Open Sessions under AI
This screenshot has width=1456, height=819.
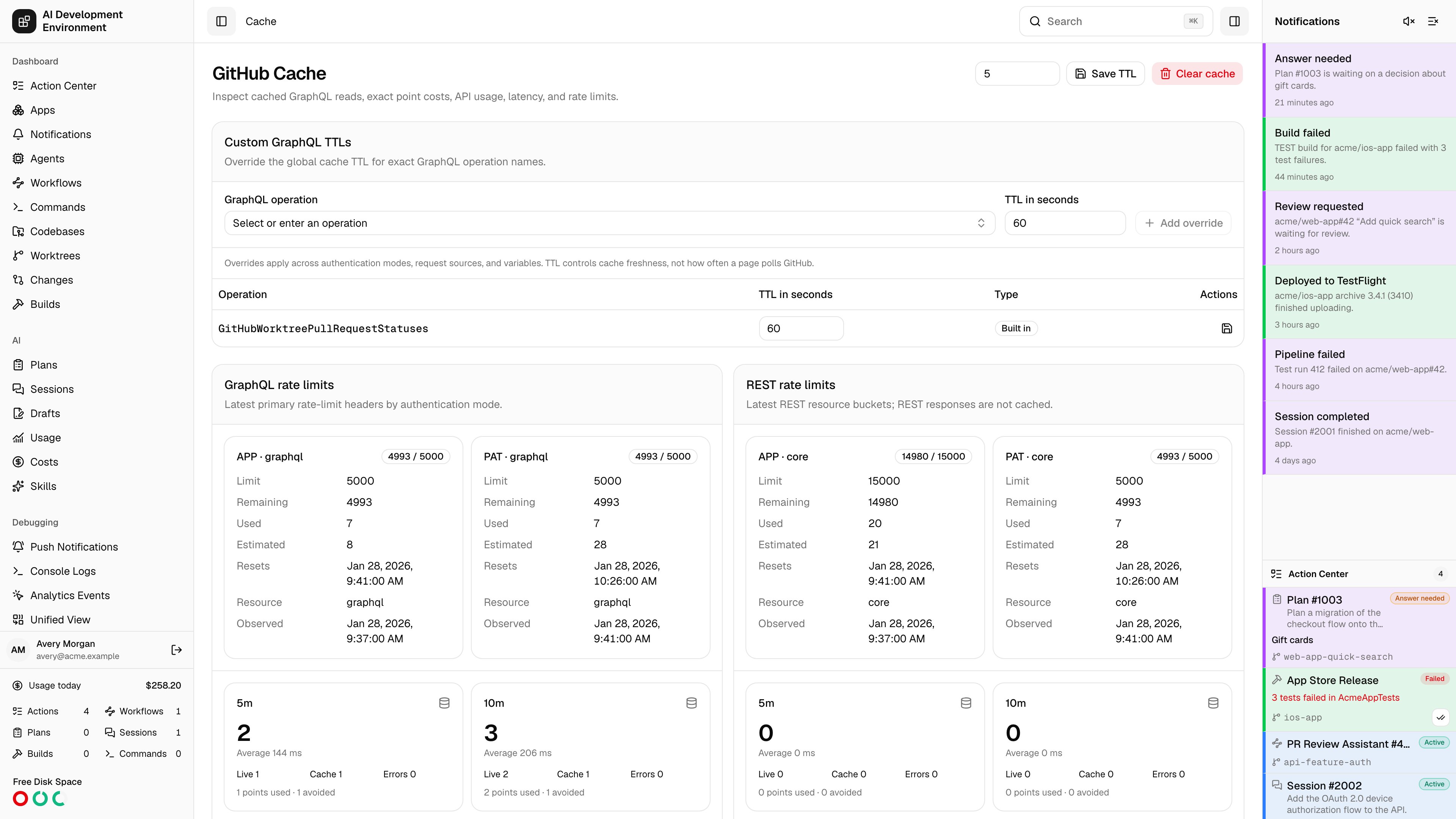point(97,389)
